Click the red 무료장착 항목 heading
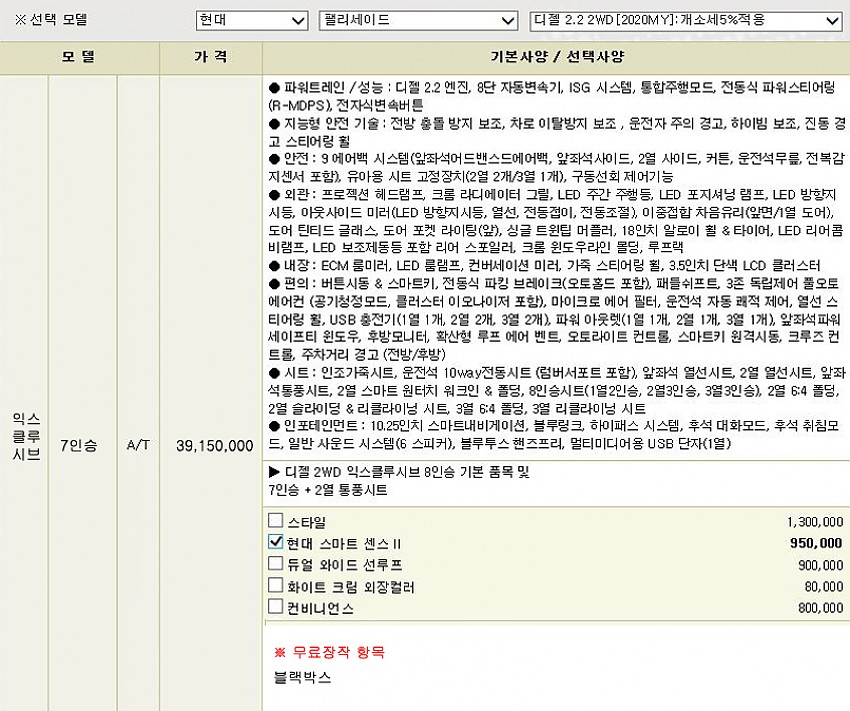Screen dimensions: 850x711 tap(329, 652)
